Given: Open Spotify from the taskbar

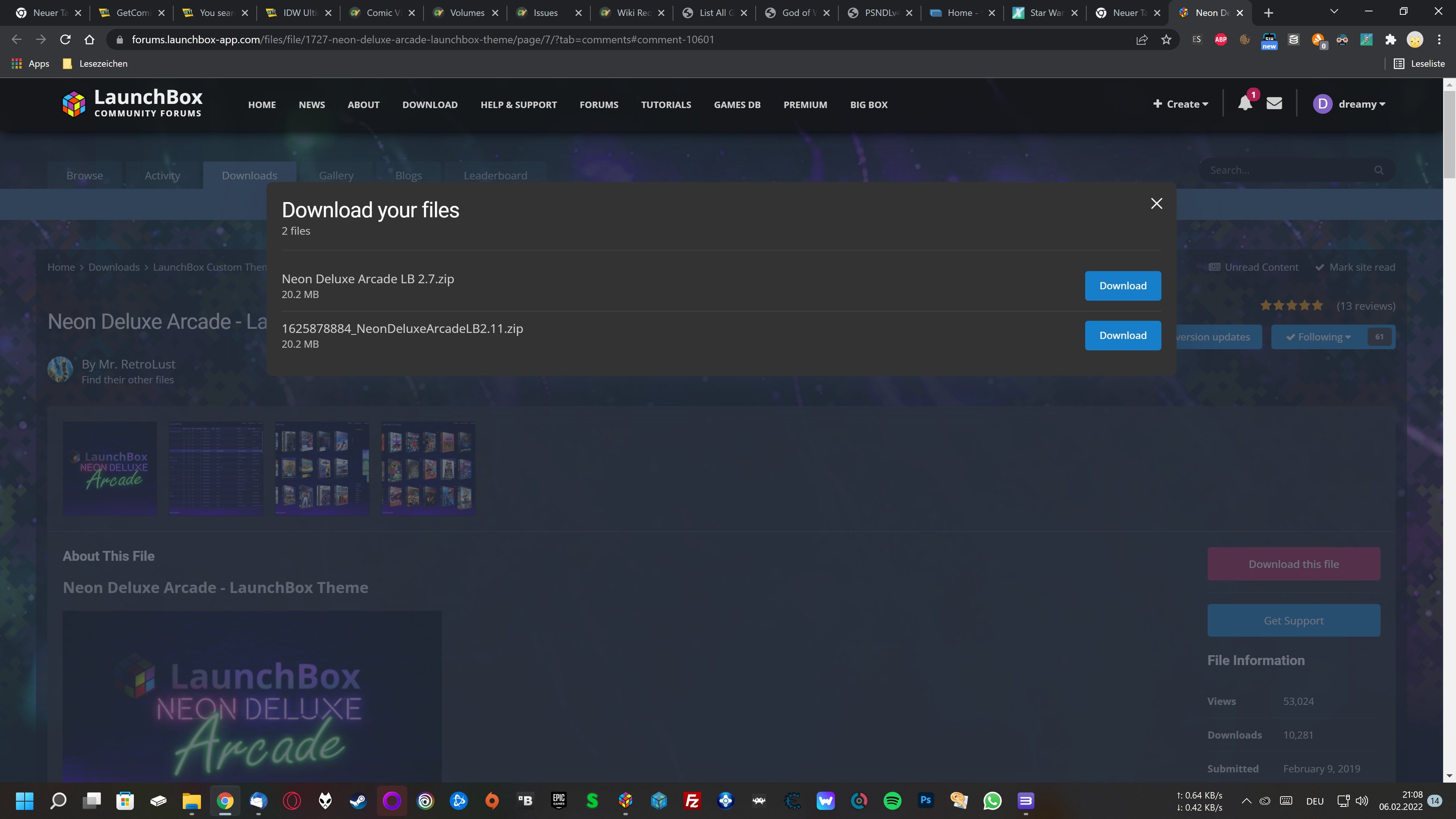Looking at the screenshot, I should click(892, 800).
